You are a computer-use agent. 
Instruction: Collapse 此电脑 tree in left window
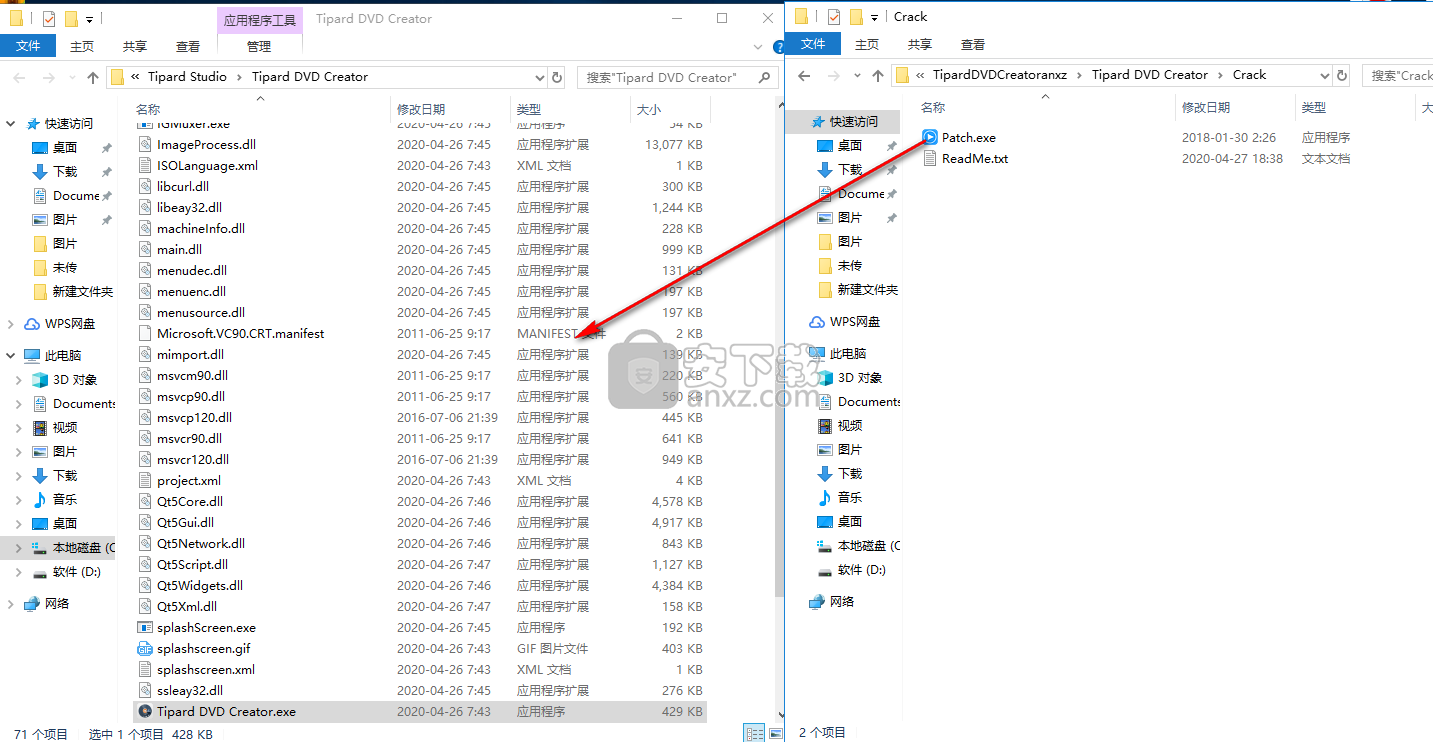11,356
